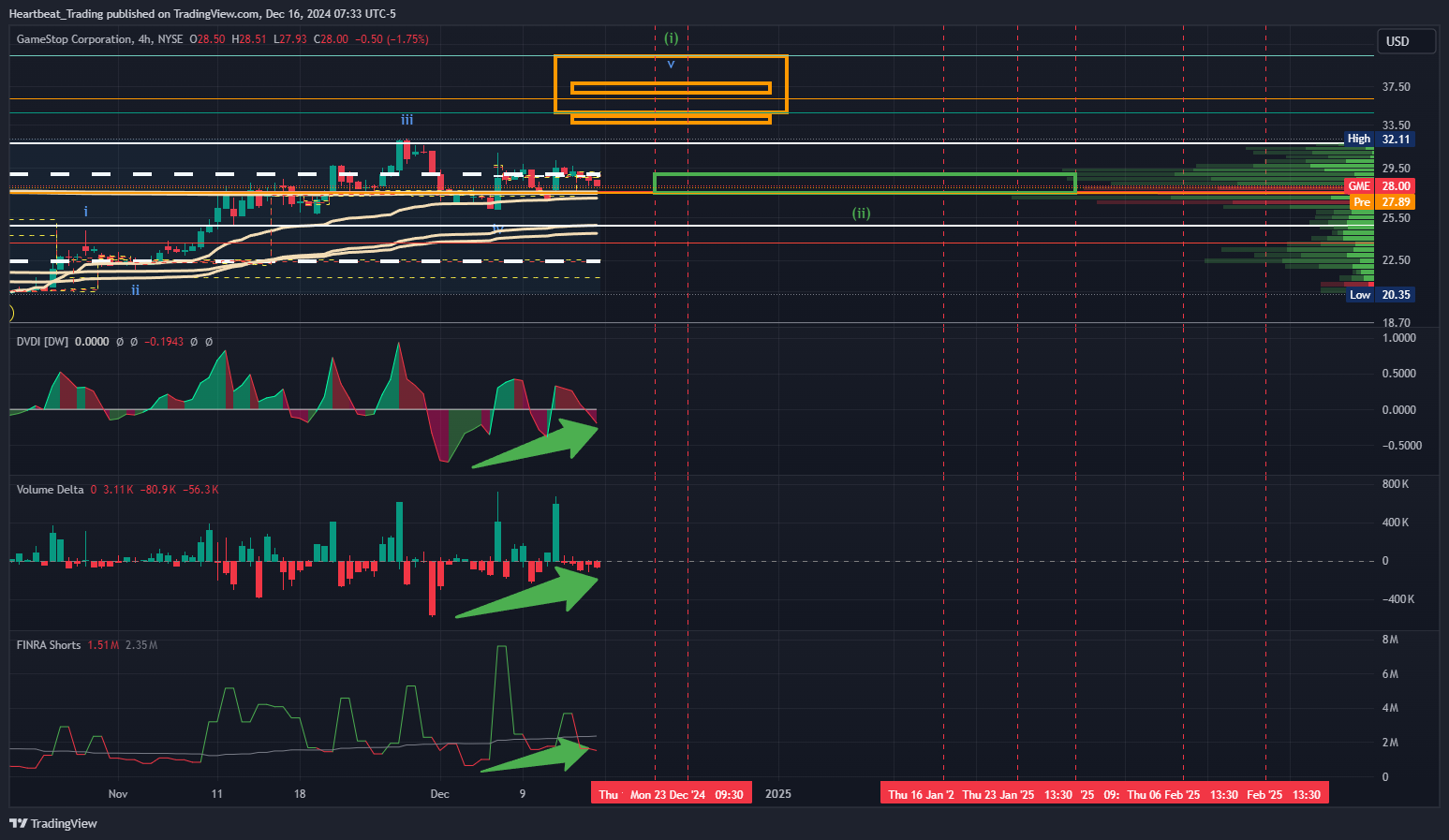Click the Pre 27.89 pre-market price label
This screenshot has height=840, width=1449.
click(x=1382, y=202)
